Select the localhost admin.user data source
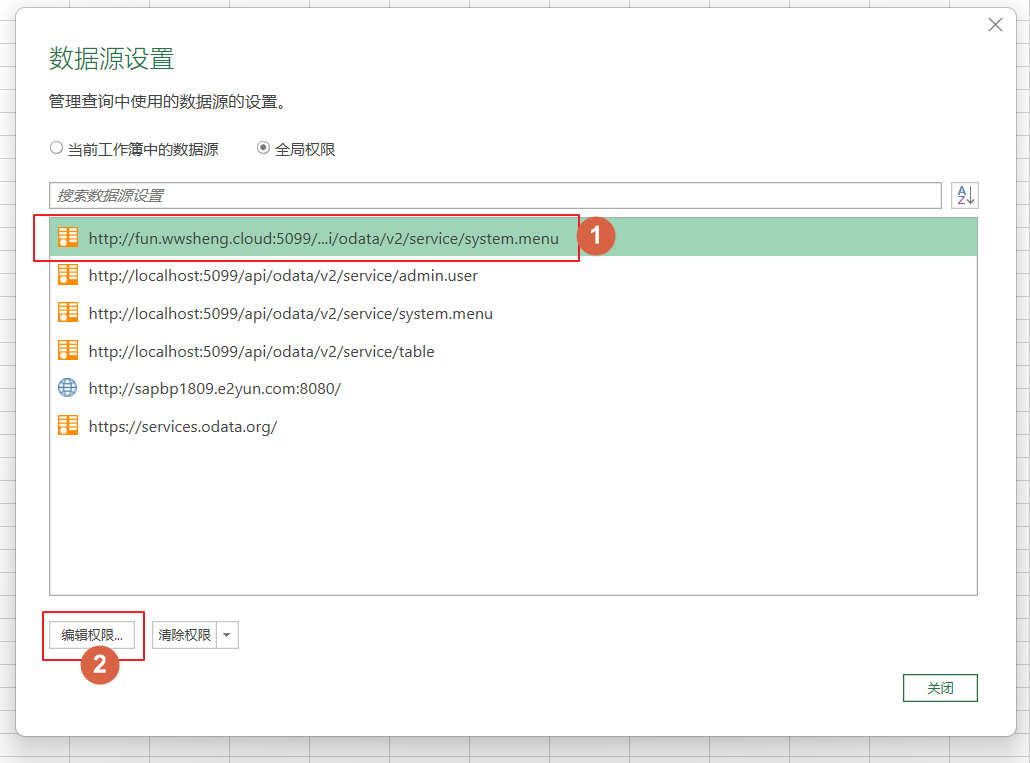 point(283,275)
